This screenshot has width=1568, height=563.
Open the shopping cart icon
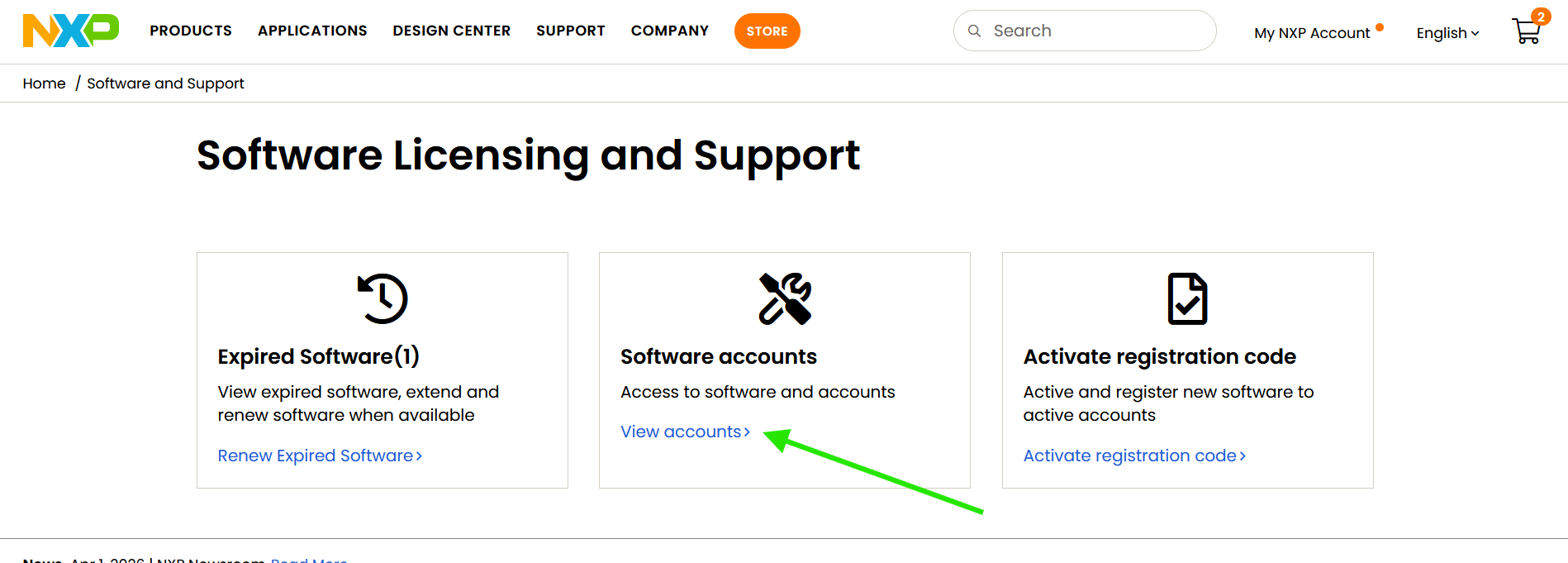(x=1526, y=31)
